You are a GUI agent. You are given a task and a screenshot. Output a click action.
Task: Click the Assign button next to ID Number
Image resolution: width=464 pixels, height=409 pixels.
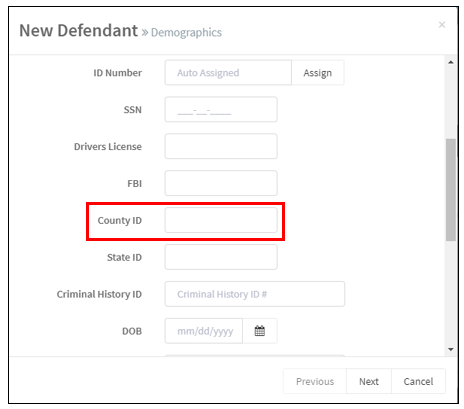coord(317,73)
